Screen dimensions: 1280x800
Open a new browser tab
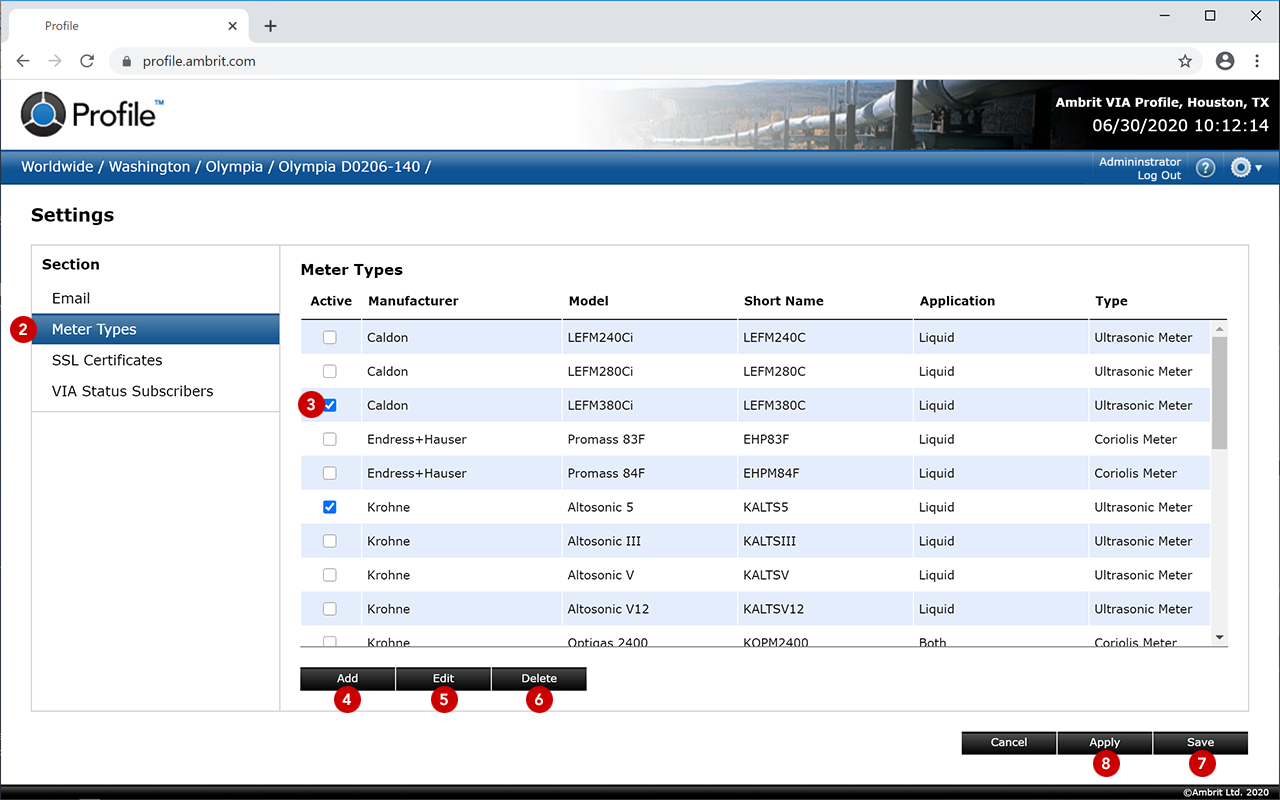(270, 26)
